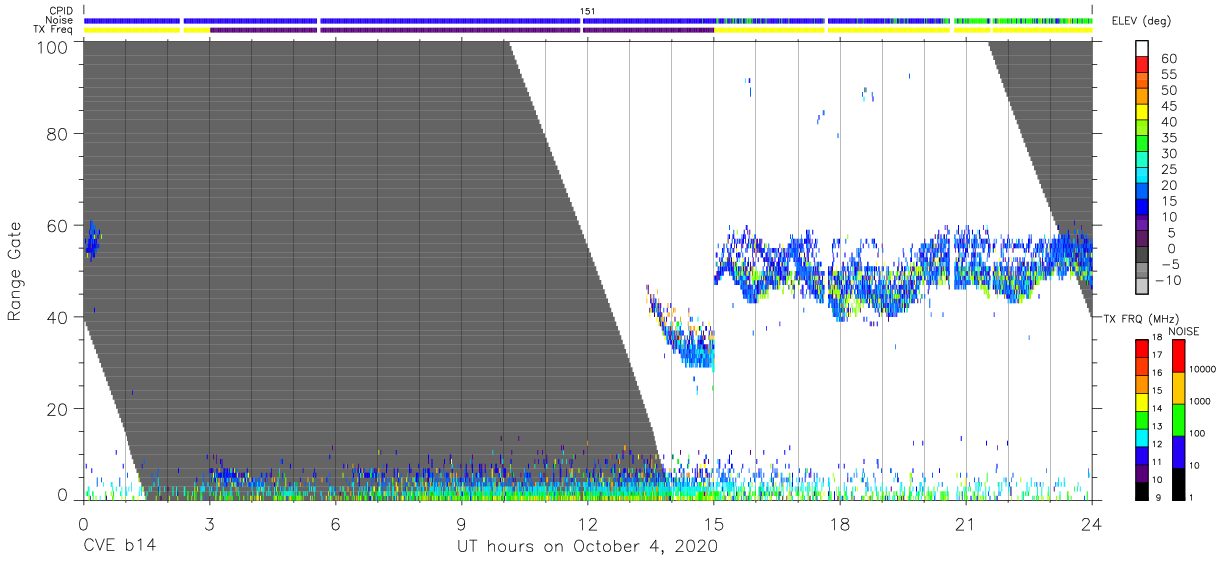This screenshot has width=1228, height=567.
Task: Click the '10000' label on NOISE scale
Action: (1201, 370)
